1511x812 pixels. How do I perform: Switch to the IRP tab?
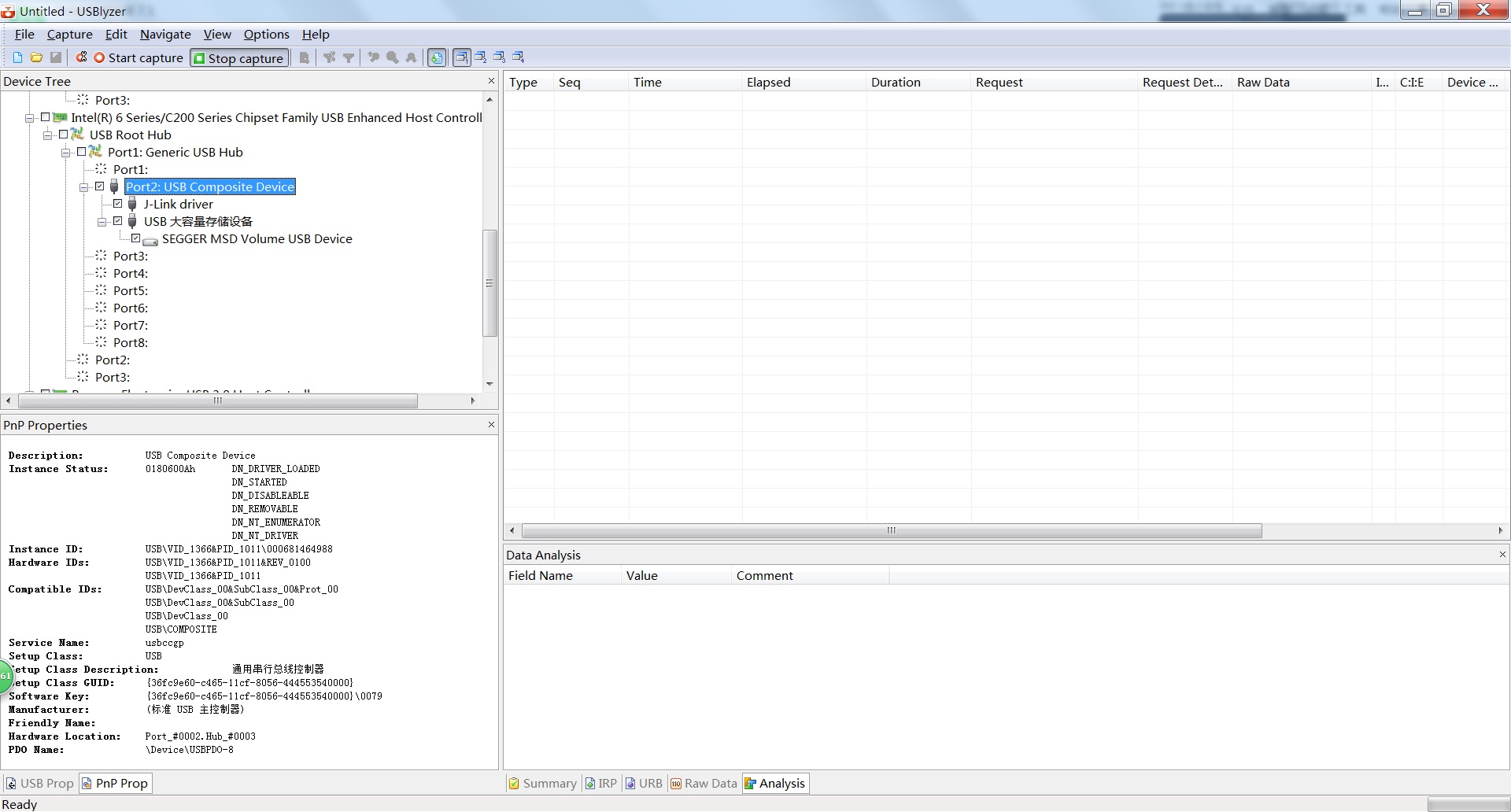click(x=601, y=784)
